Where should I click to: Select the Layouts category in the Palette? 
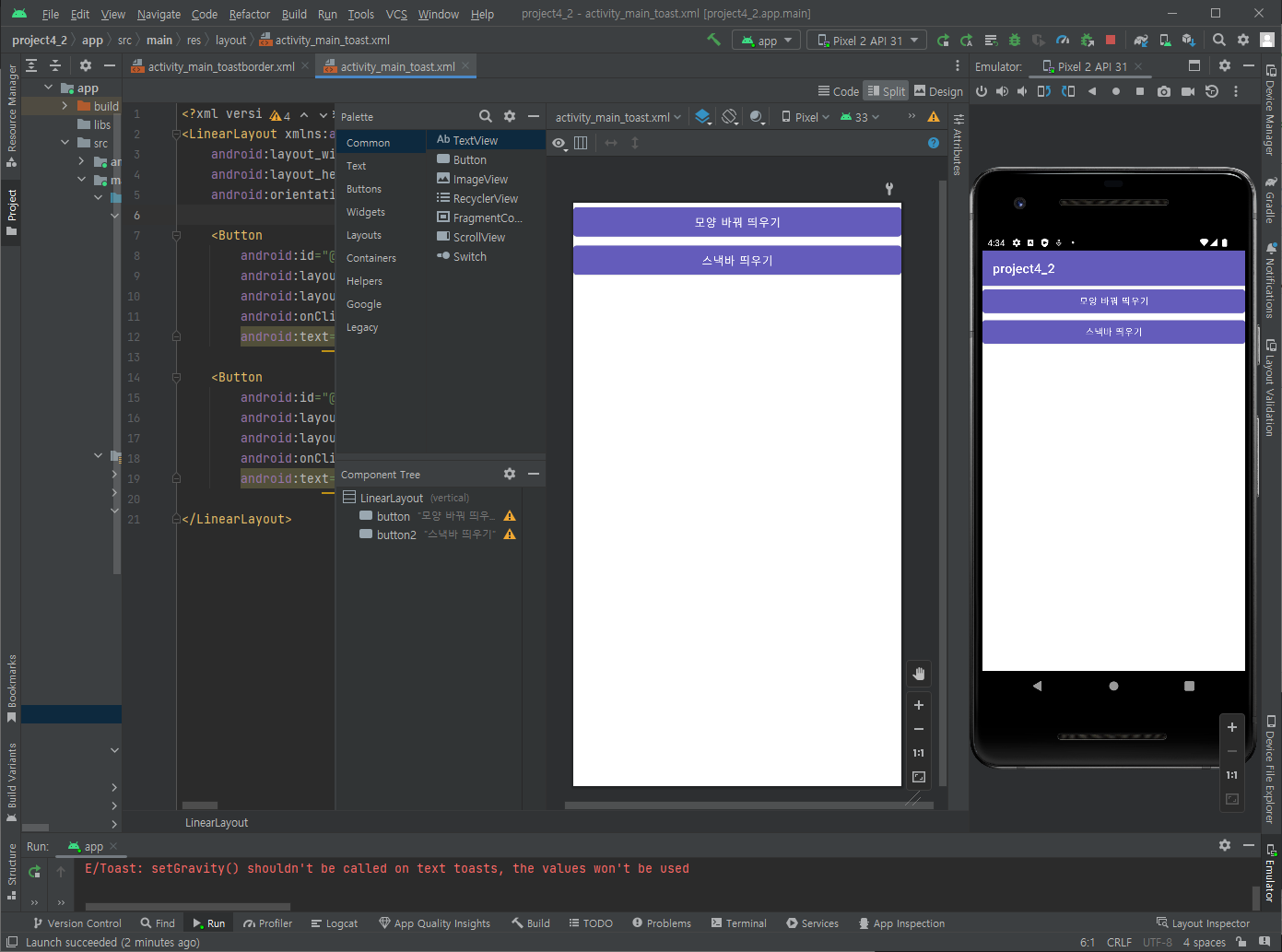coord(364,235)
